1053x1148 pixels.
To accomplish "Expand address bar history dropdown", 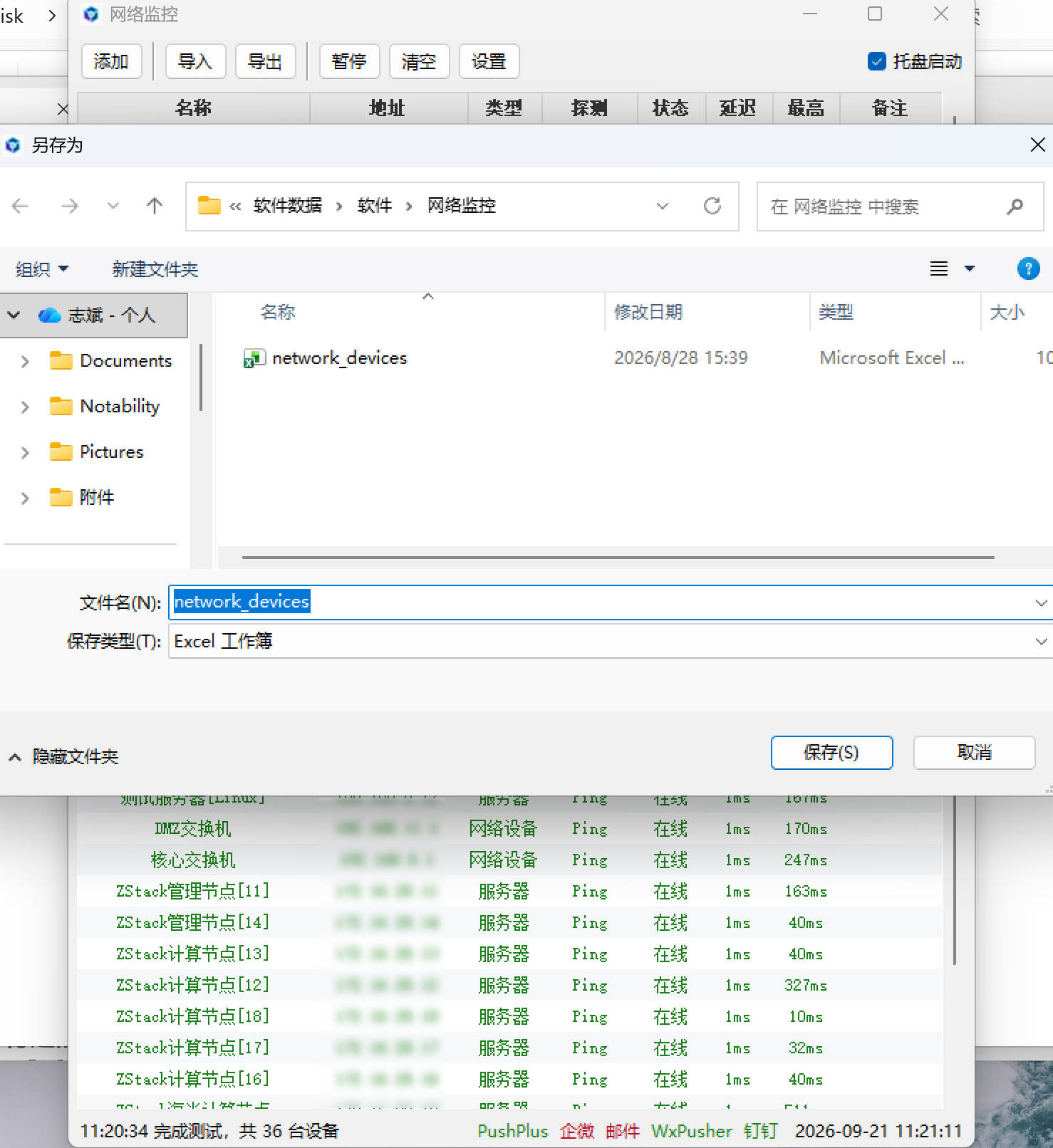I will tap(663, 207).
